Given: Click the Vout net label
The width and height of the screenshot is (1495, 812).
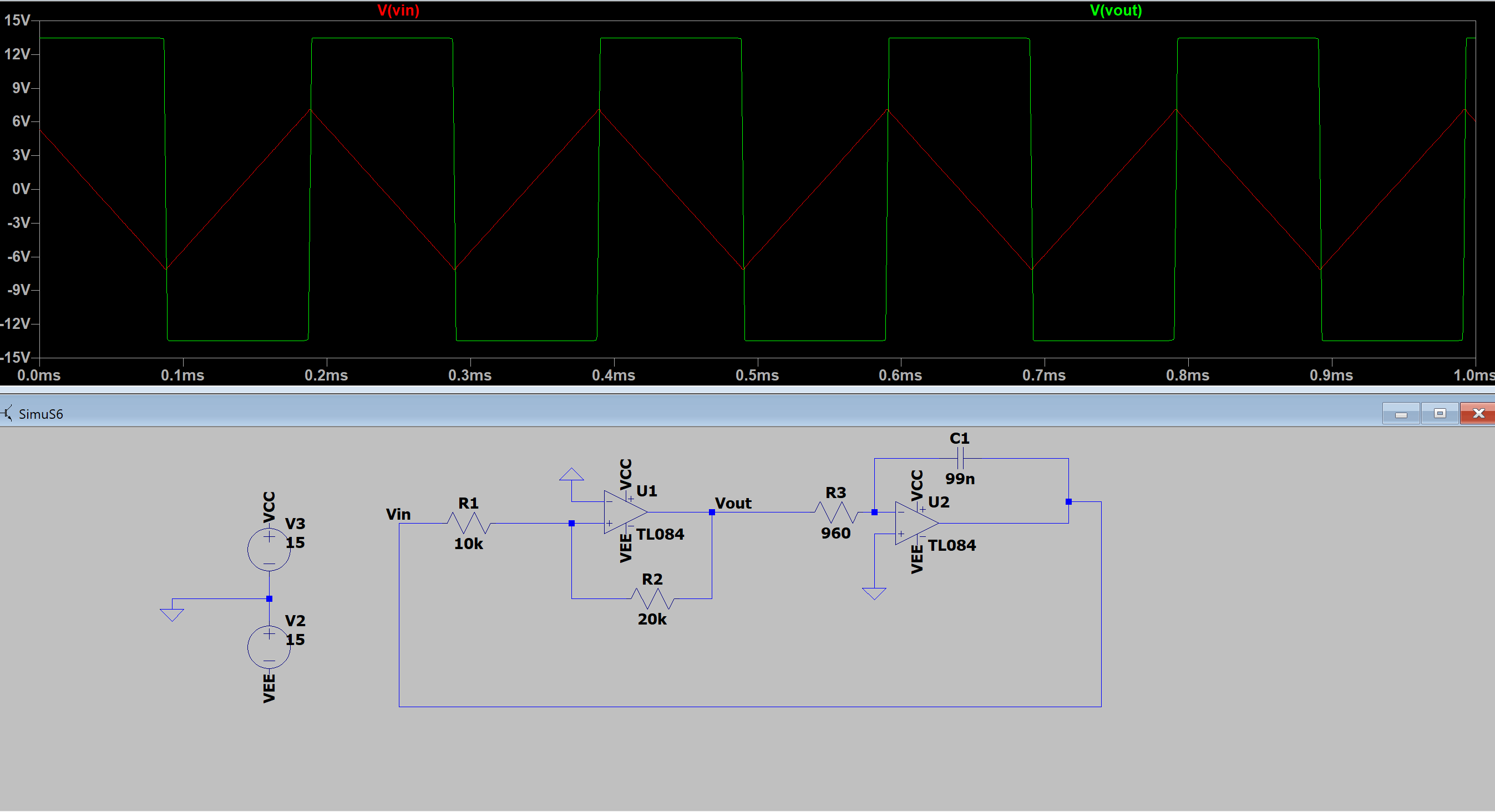Looking at the screenshot, I should click(x=733, y=503).
